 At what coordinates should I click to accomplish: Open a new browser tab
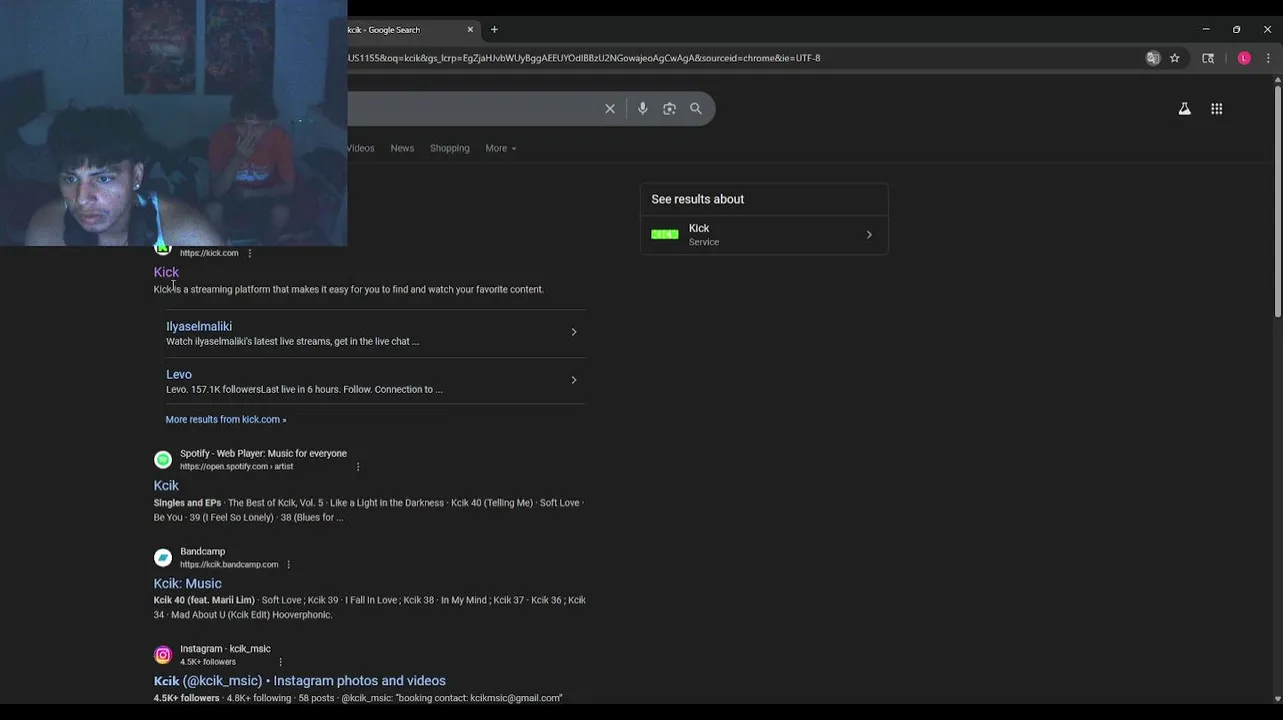494,30
